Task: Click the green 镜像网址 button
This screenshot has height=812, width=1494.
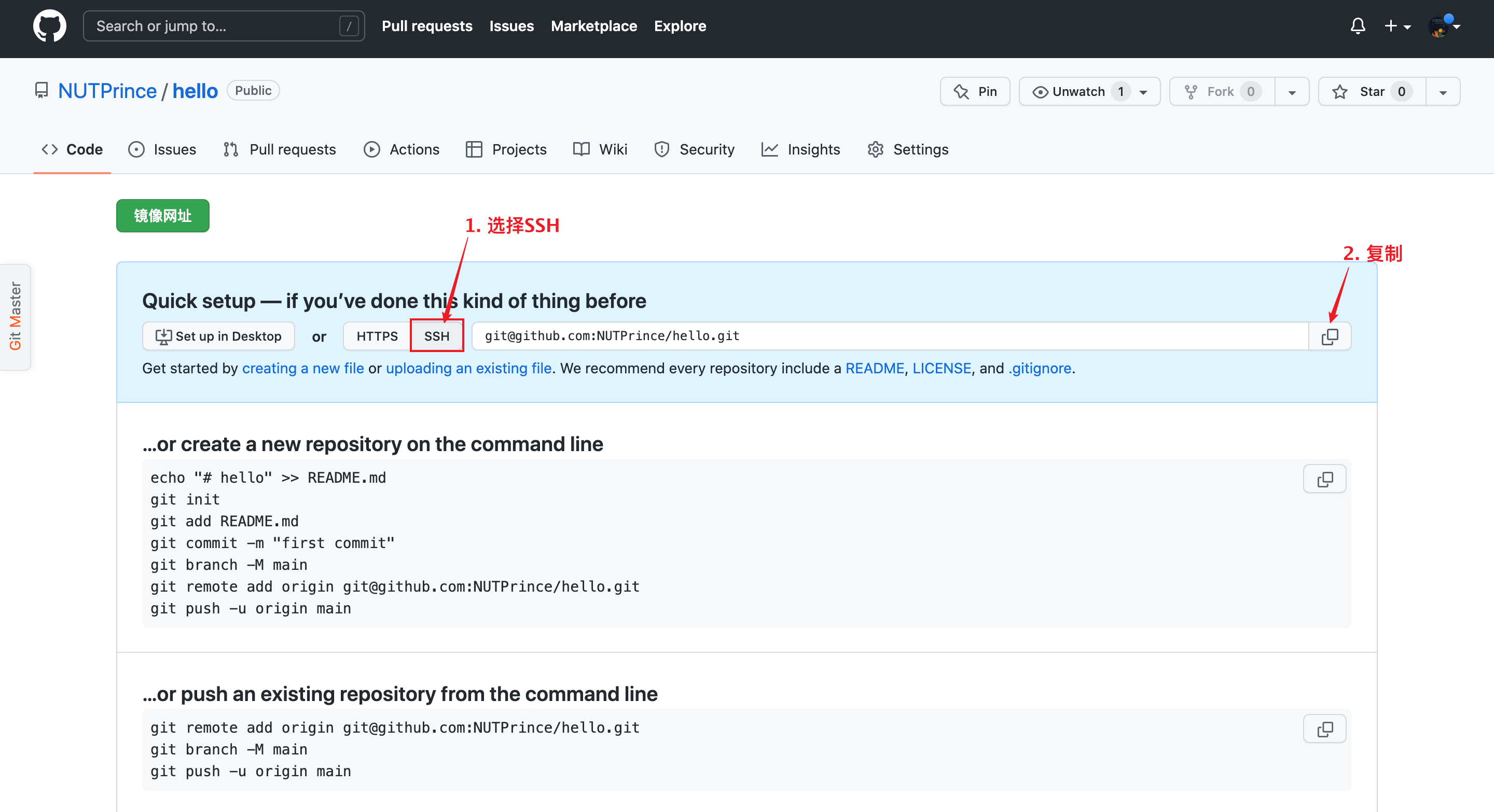Action: (x=162, y=216)
